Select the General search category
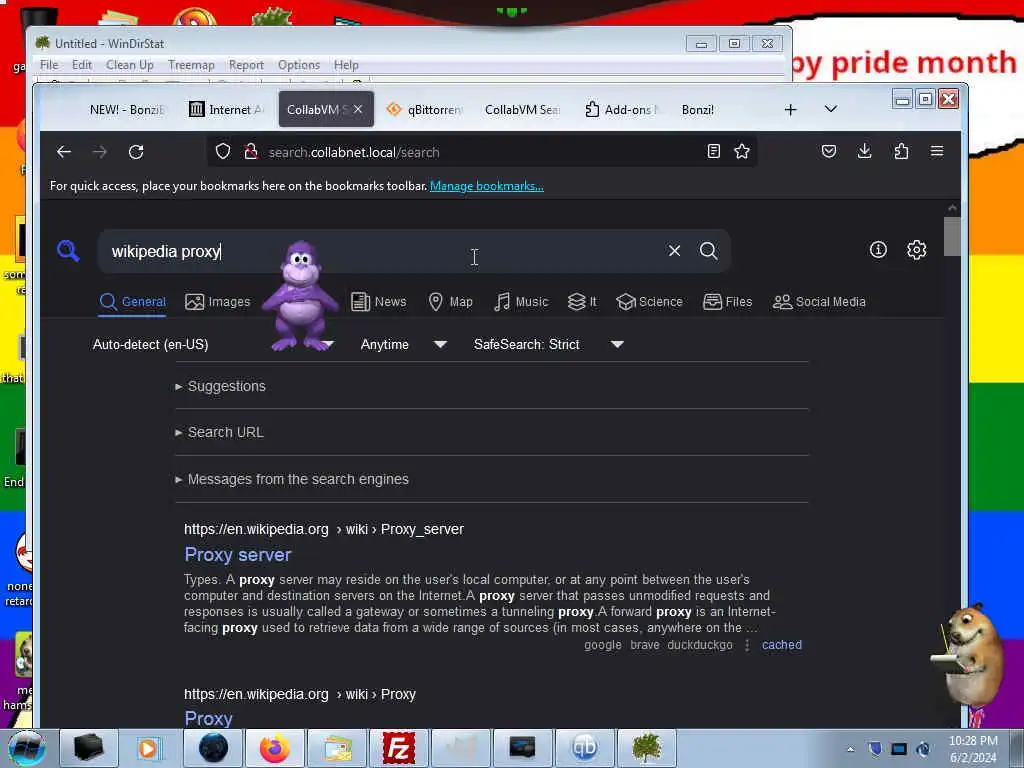The image size is (1024, 768). click(x=133, y=302)
